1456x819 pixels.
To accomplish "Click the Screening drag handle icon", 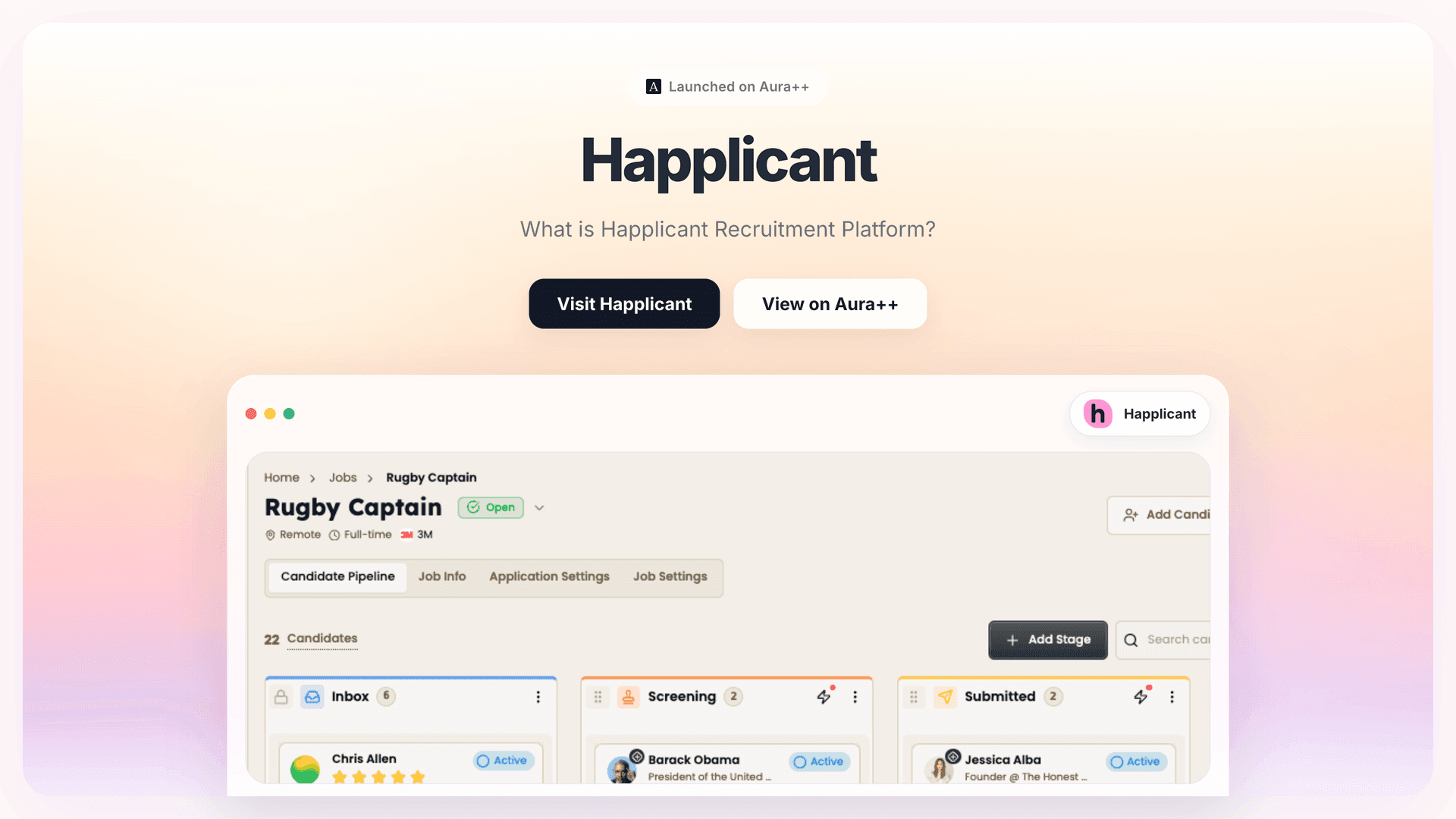I will 598,697.
